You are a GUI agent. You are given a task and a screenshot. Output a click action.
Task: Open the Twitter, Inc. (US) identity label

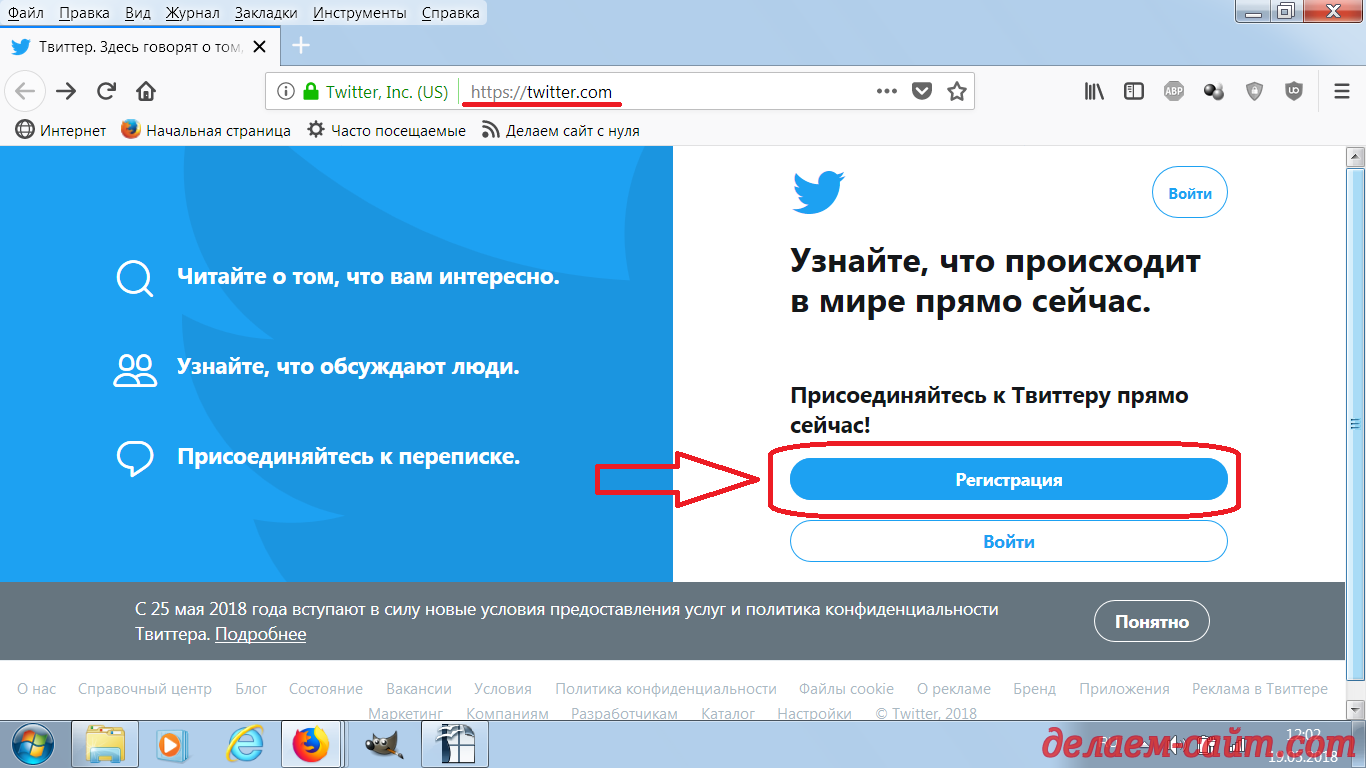386,92
